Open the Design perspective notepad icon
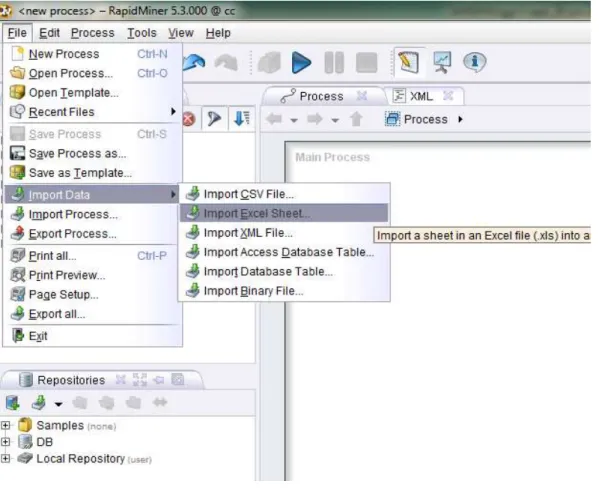 [408, 62]
